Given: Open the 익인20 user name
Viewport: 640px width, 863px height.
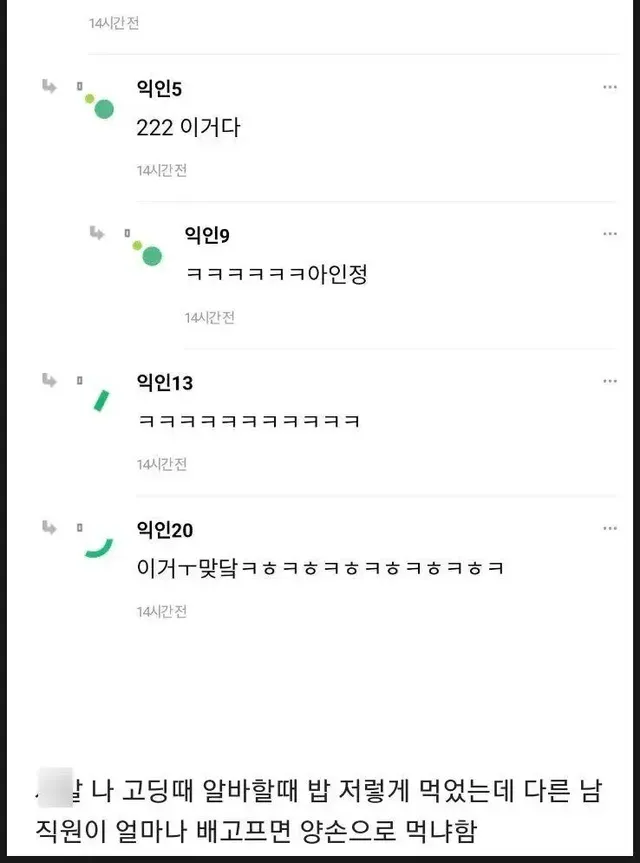Looking at the screenshot, I should (164, 529).
